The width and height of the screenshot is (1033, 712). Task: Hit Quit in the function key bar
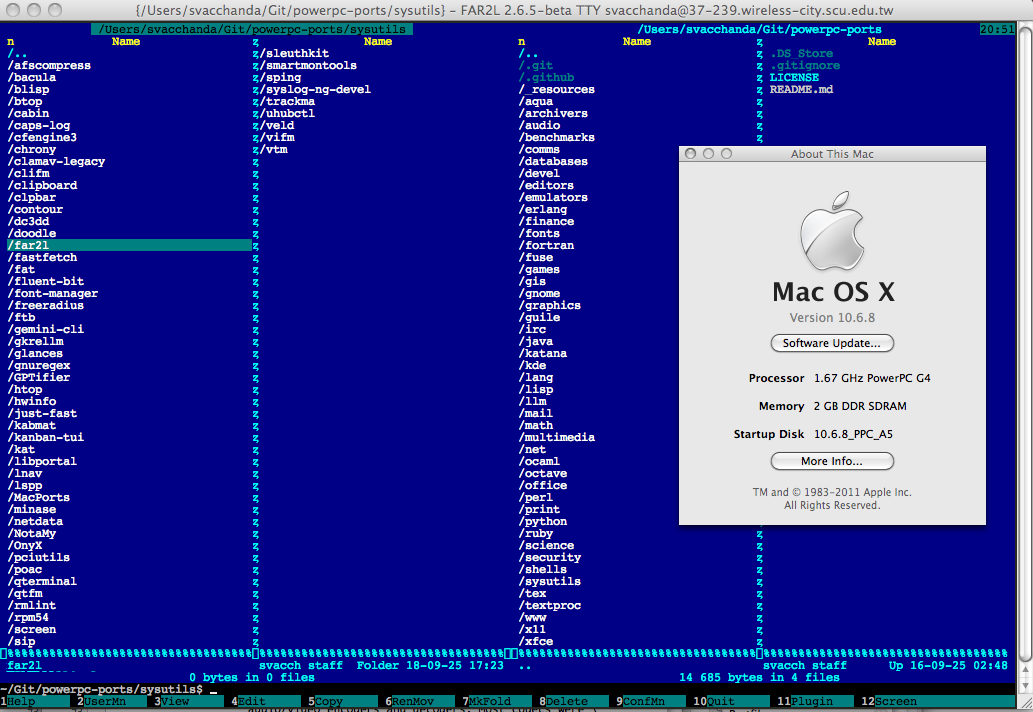click(x=720, y=702)
